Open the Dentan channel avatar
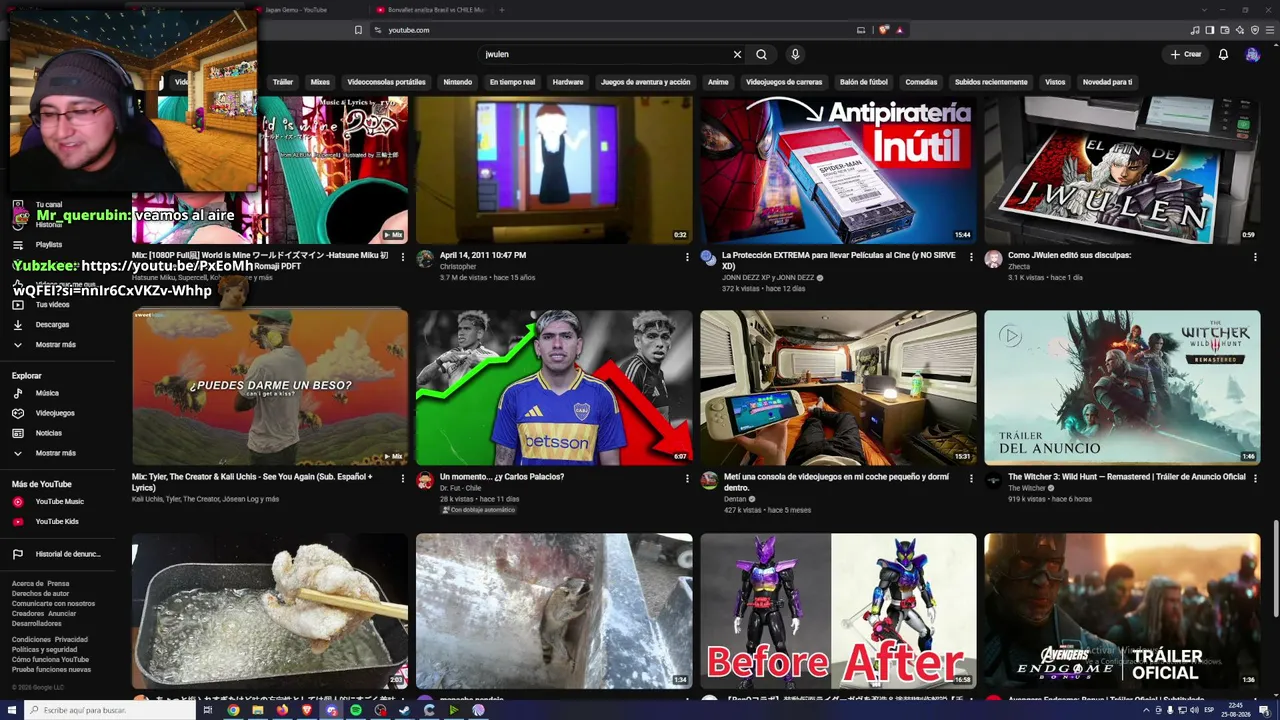This screenshot has height=720, width=1280. [709, 481]
